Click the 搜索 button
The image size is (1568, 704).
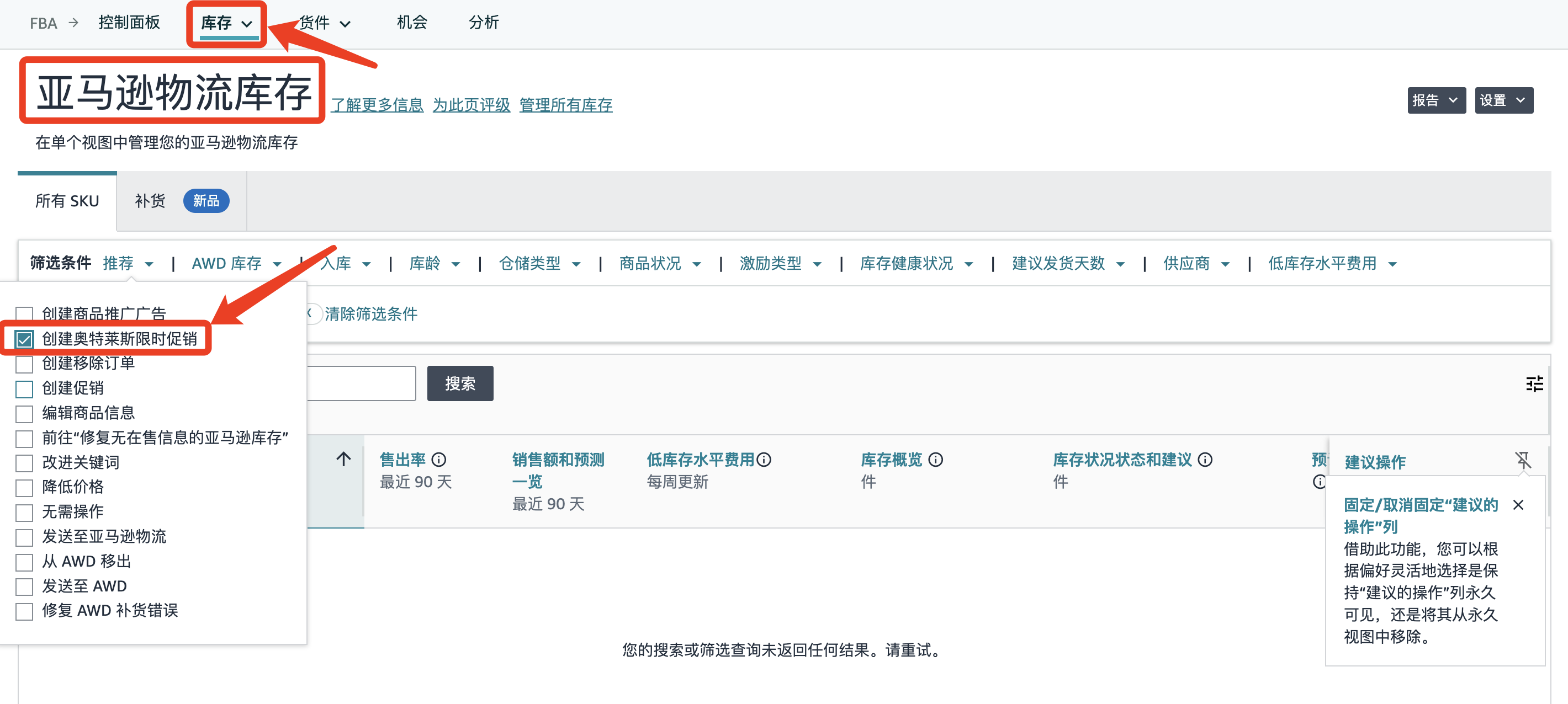click(460, 383)
